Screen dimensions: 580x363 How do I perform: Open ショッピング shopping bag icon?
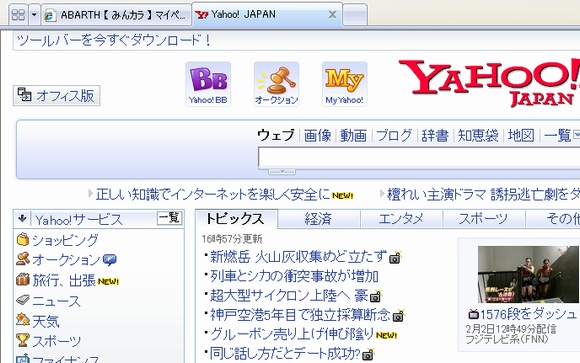point(23,239)
